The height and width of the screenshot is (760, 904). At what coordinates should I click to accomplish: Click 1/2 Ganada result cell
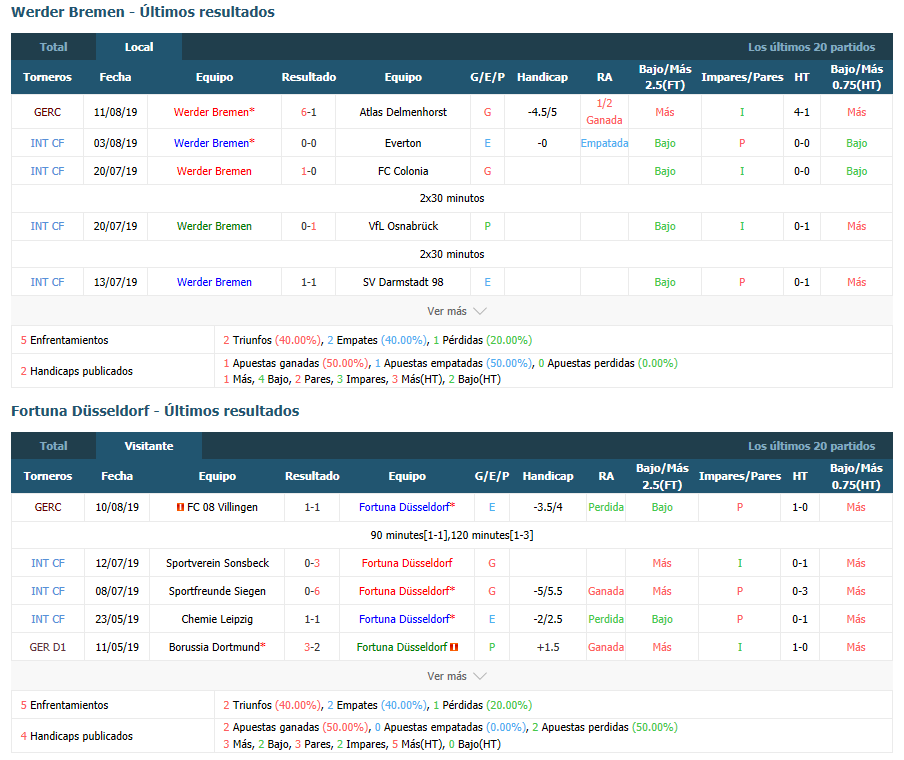[604, 112]
